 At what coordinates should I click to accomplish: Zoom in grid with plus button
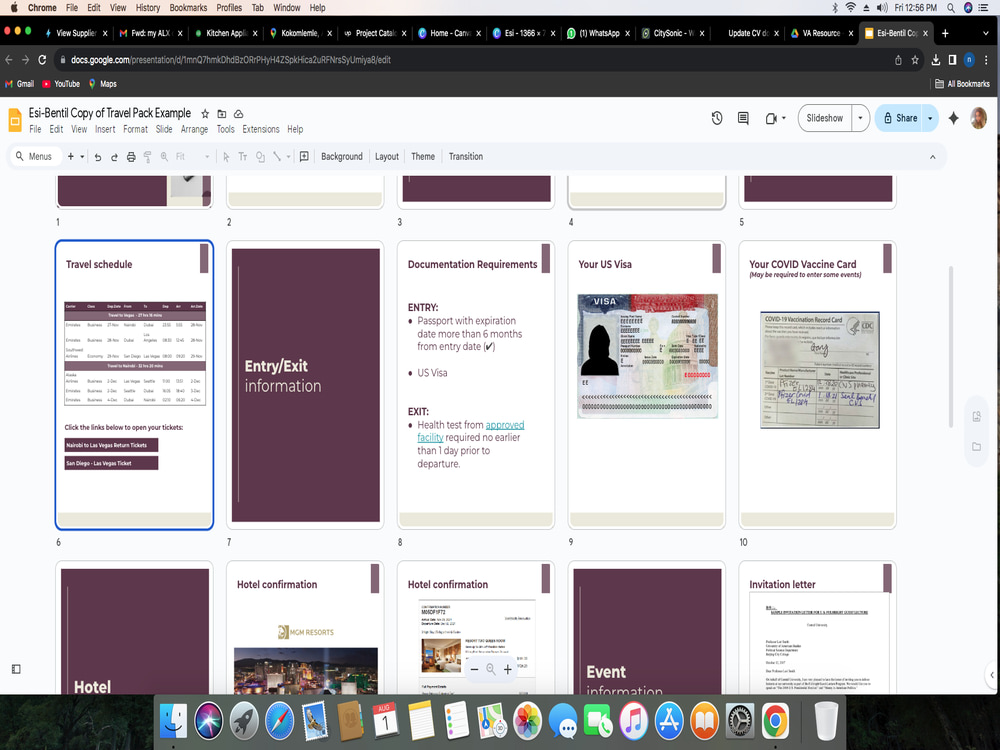pos(508,670)
